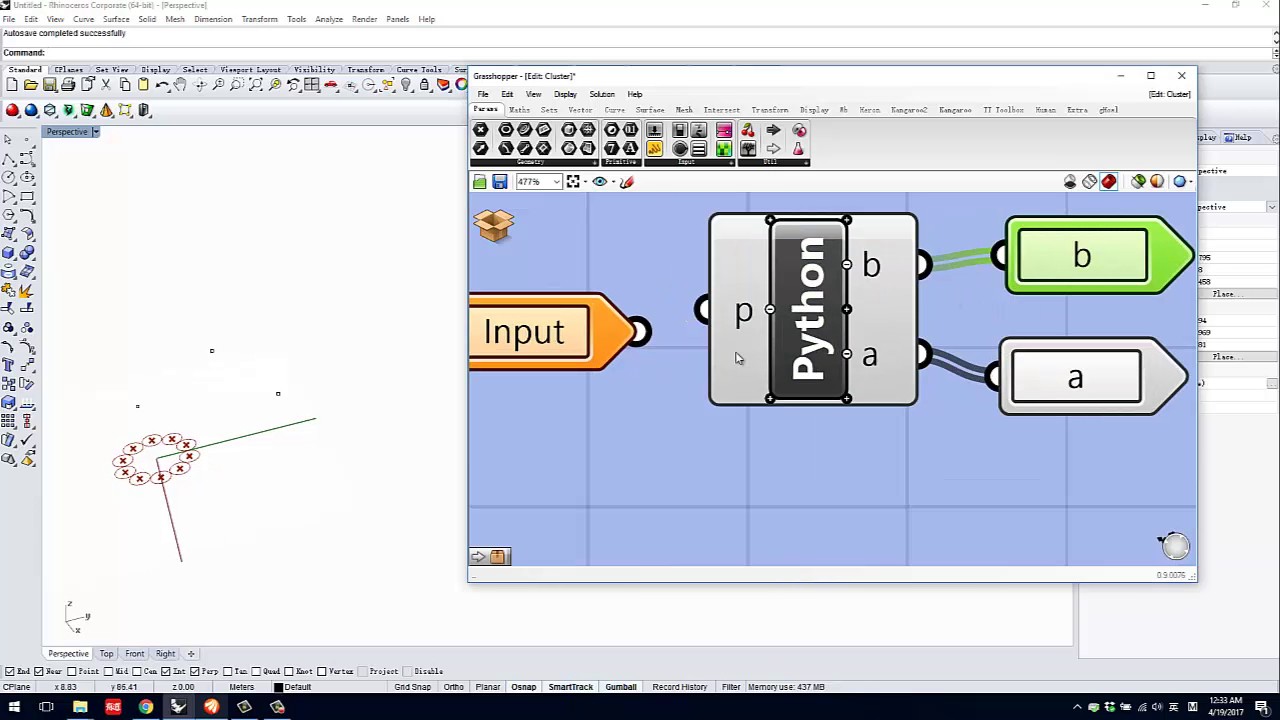Image resolution: width=1280 pixels, height=720 pixels.
Task: Click the Cut scissors icon
Action: pos(106,85)
